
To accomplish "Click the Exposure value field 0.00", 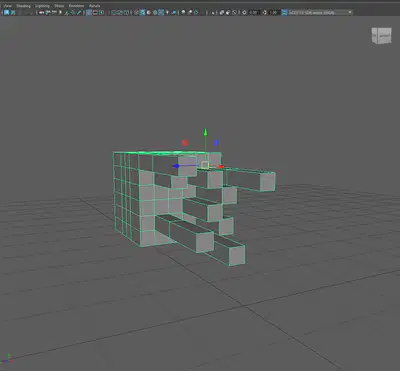I will pyautogui.click(x=254, y=12).
